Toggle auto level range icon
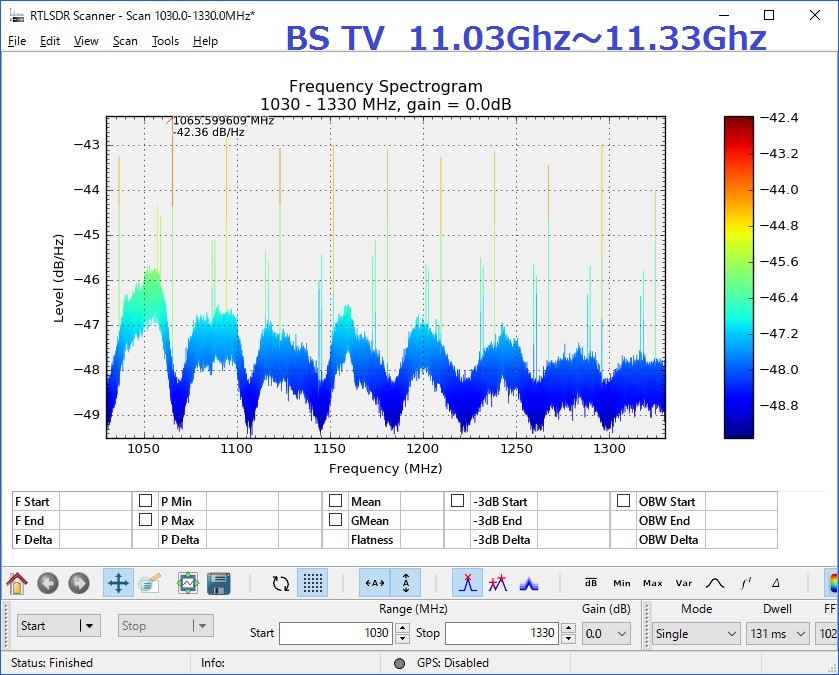 pos(406,583)
